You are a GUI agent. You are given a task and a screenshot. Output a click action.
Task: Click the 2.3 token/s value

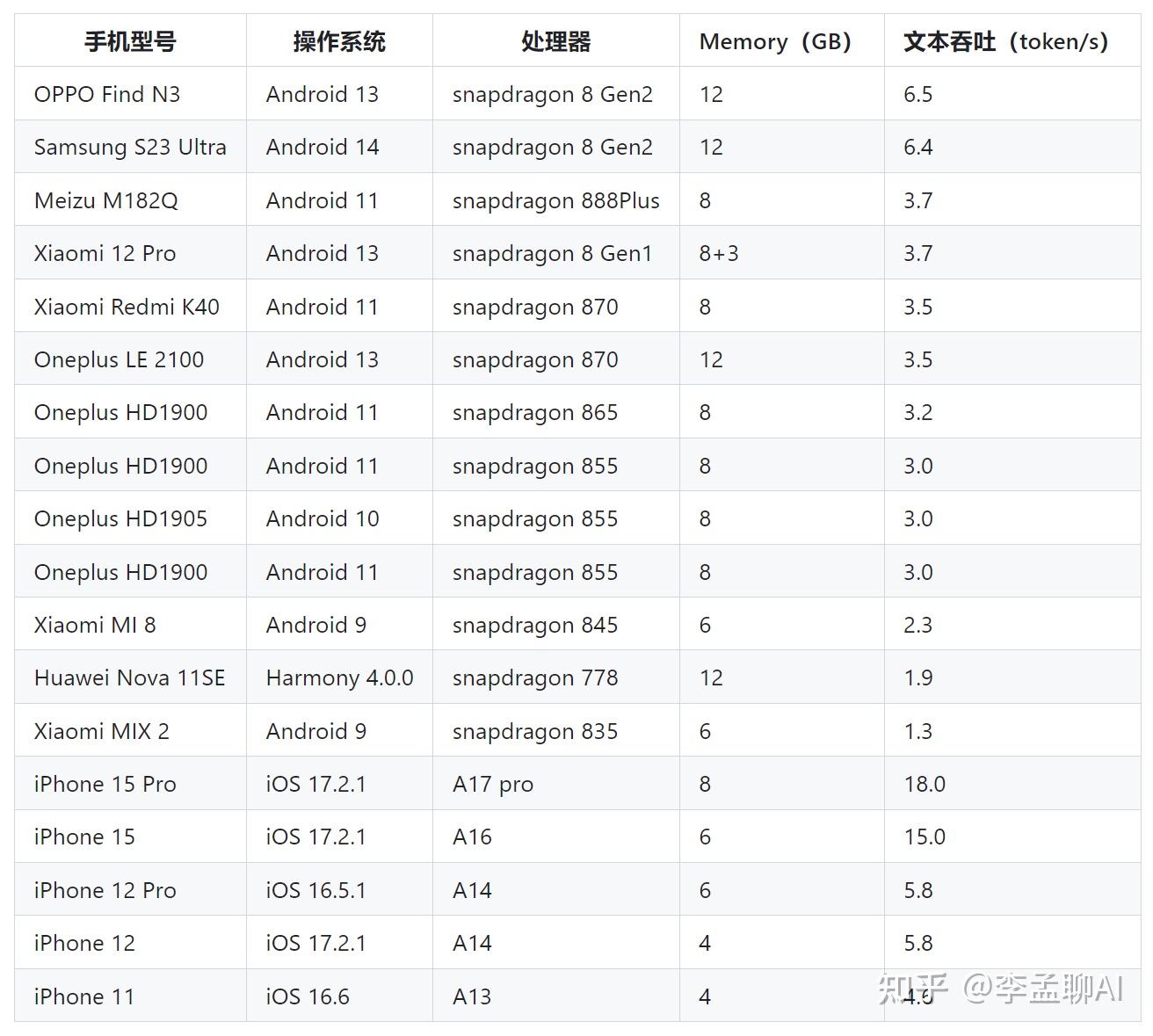[918, 625]
